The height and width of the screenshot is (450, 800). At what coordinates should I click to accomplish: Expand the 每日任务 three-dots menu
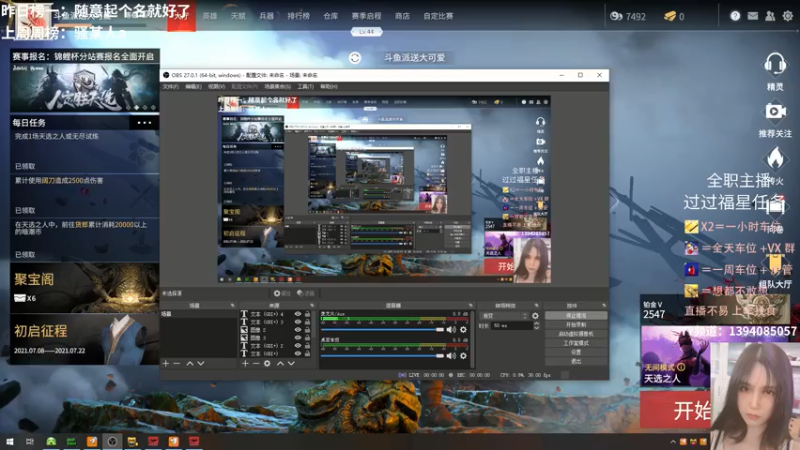pyautogui.click(x=144, y=122)
